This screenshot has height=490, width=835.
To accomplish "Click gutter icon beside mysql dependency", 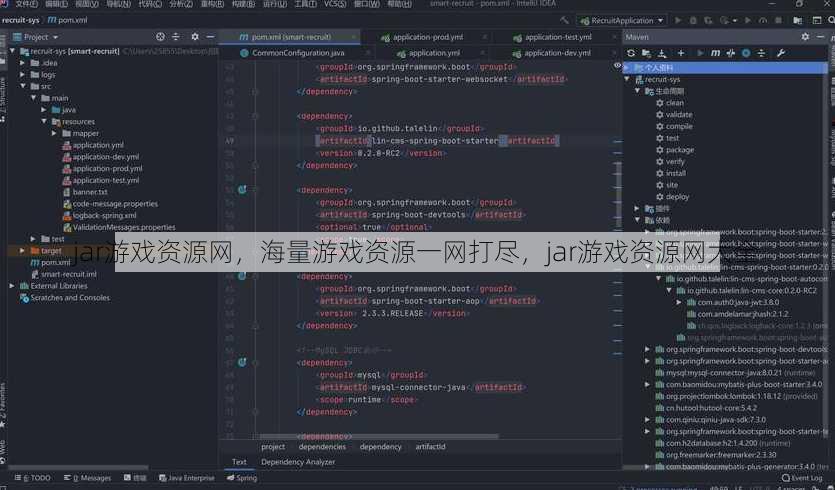I will coord(242,362).
